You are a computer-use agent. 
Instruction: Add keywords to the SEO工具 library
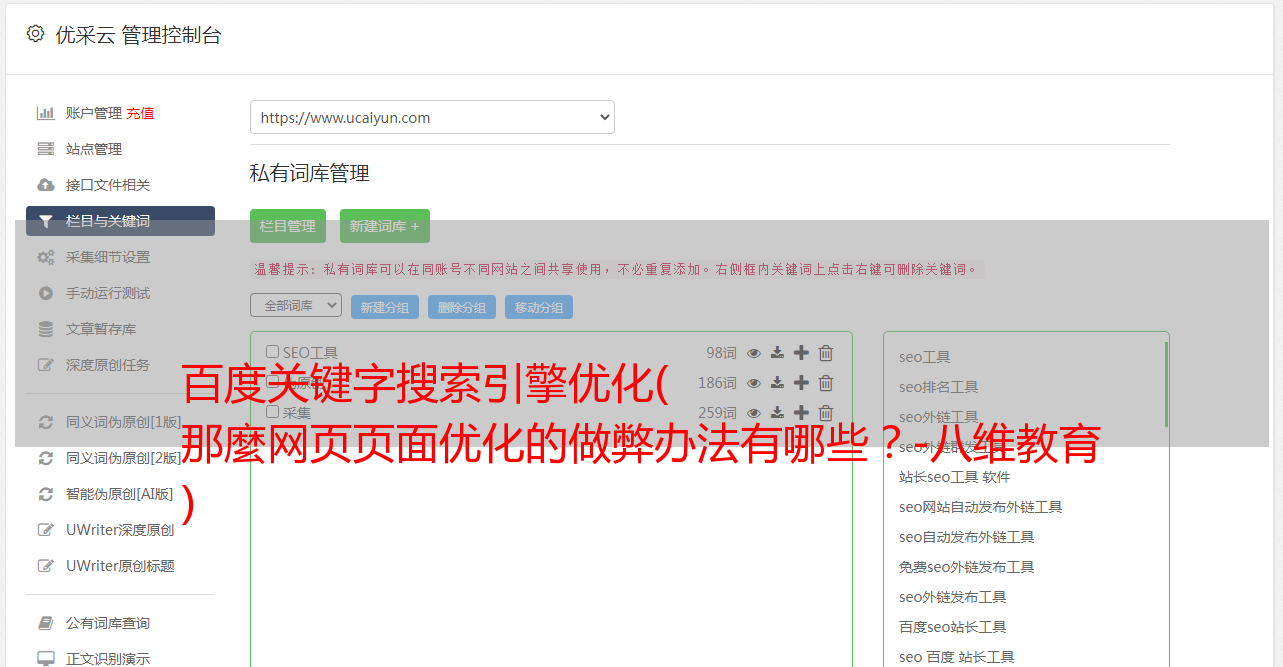click(801, 352)
